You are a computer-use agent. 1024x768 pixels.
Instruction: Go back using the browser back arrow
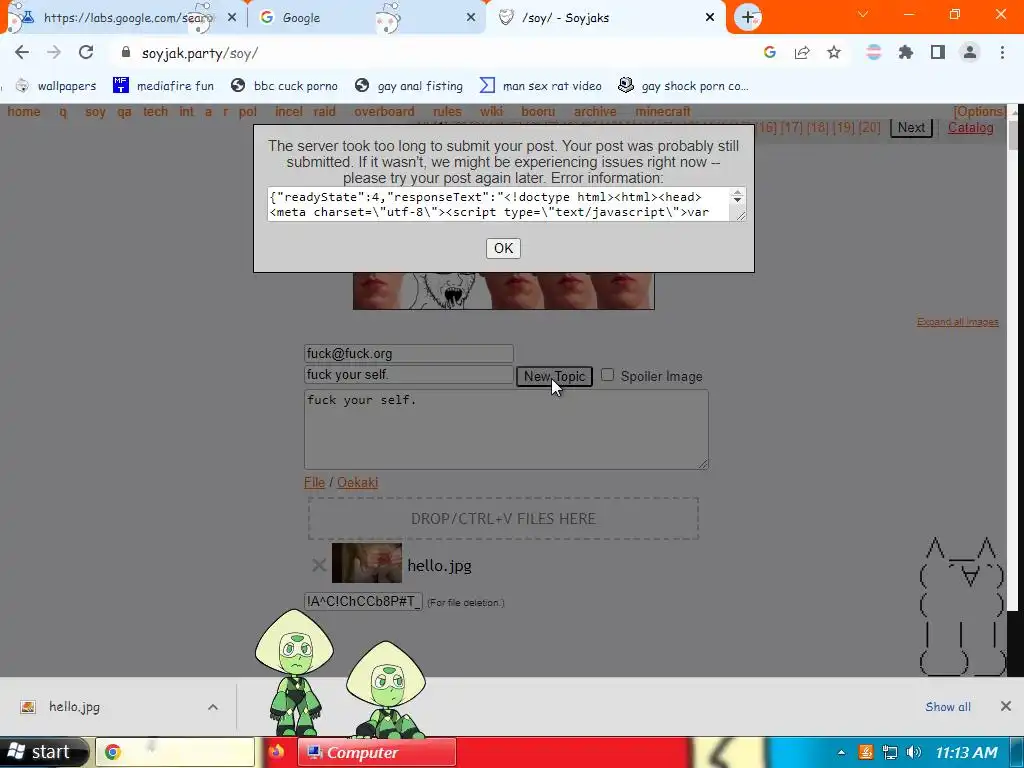pos(22,52)
